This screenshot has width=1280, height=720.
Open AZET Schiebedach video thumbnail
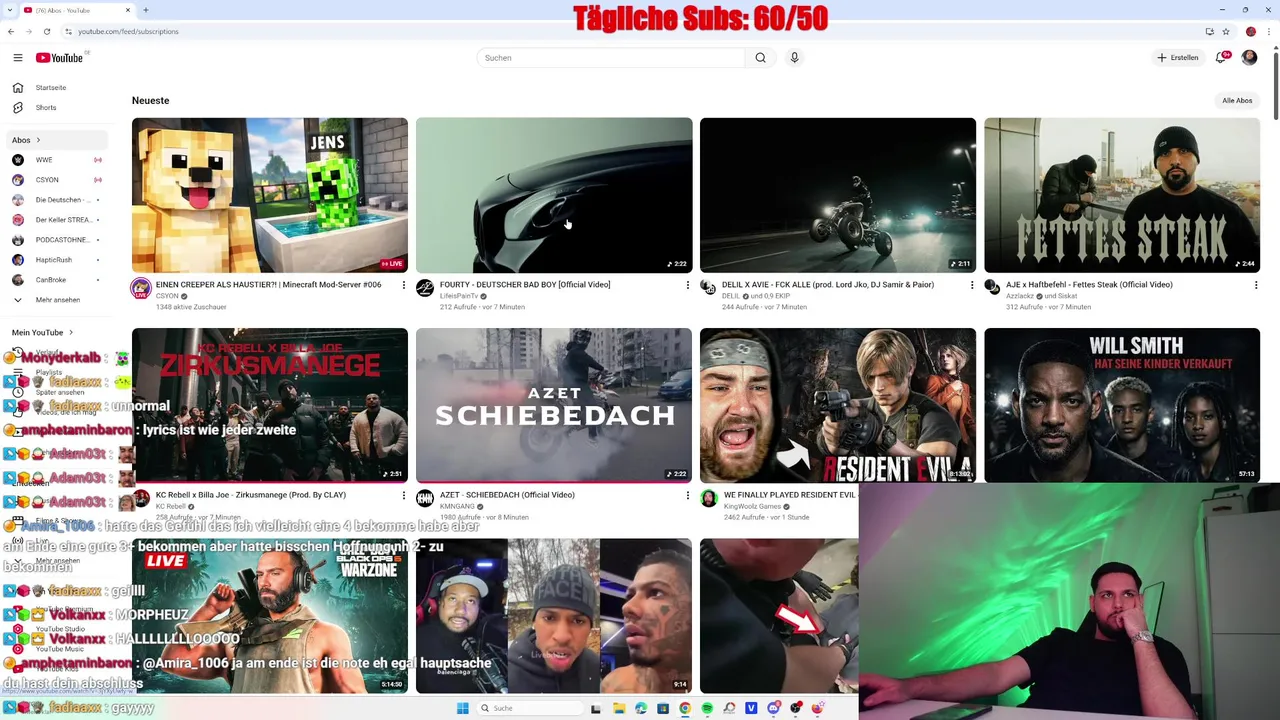pyautogui.click(x=554, y=405)
